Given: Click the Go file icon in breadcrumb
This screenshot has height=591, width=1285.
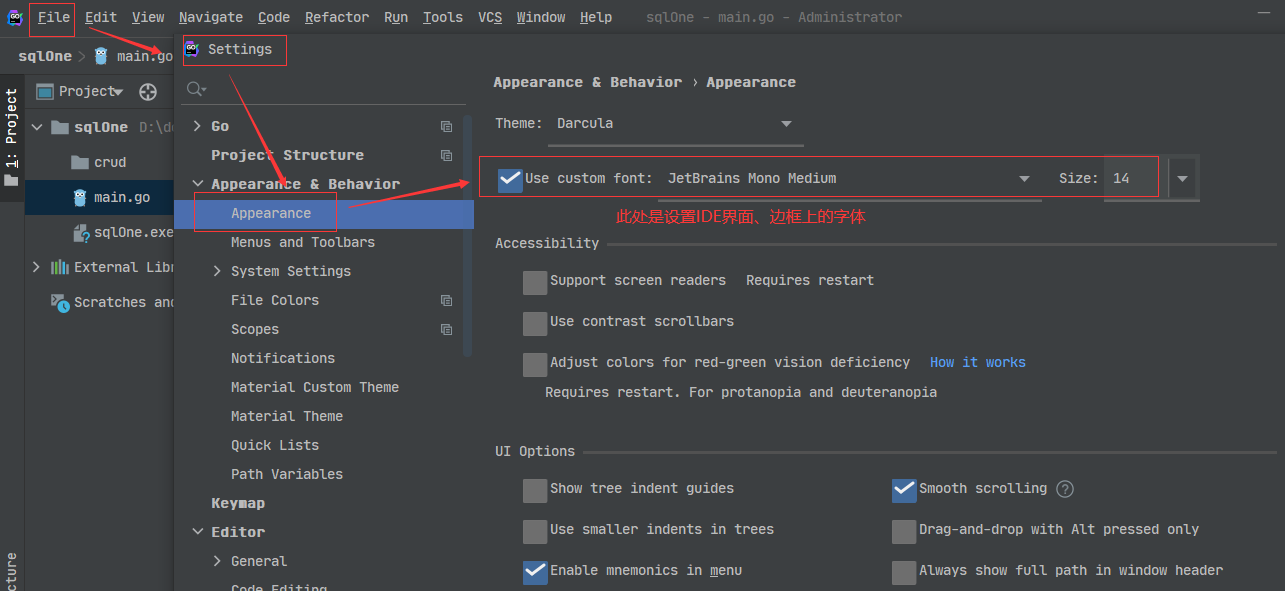Looking at the screenshot, I should 101,56.
